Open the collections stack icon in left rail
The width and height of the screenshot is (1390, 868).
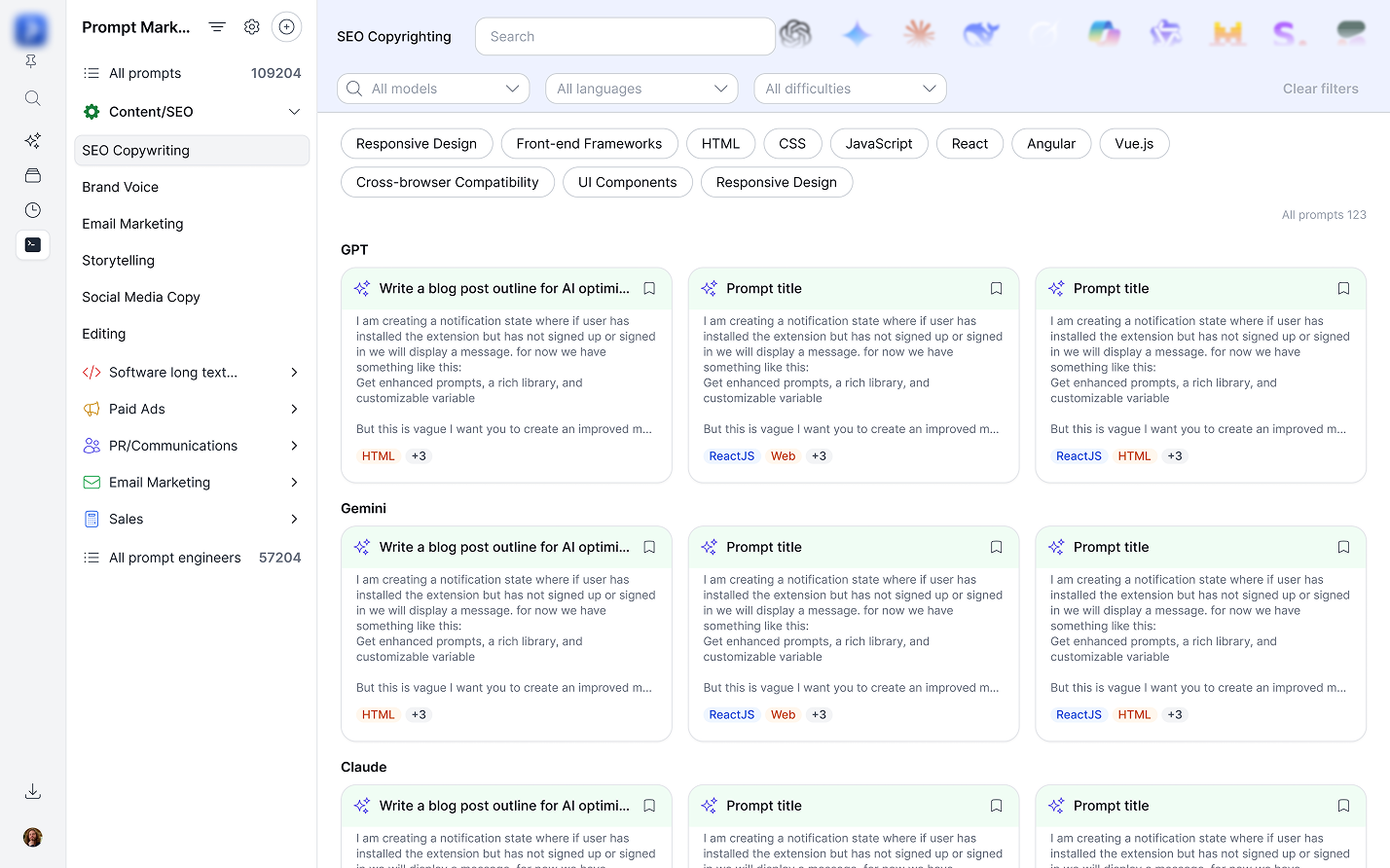(32, 175)
